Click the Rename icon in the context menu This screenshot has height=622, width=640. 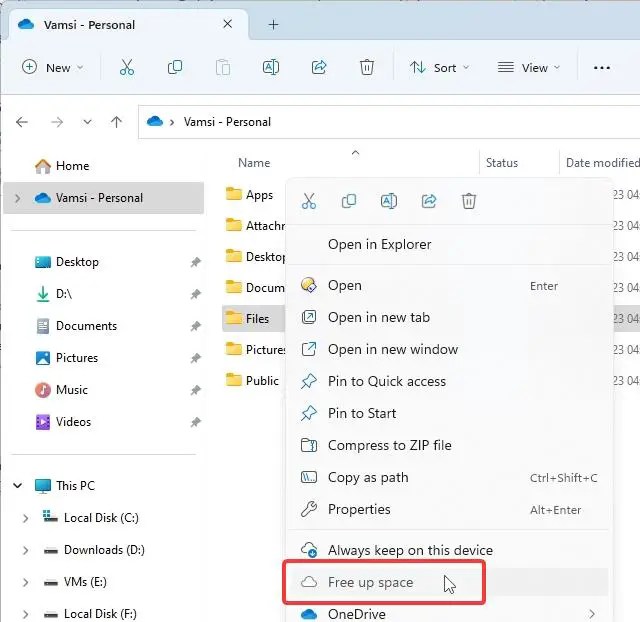coord(389,201)
